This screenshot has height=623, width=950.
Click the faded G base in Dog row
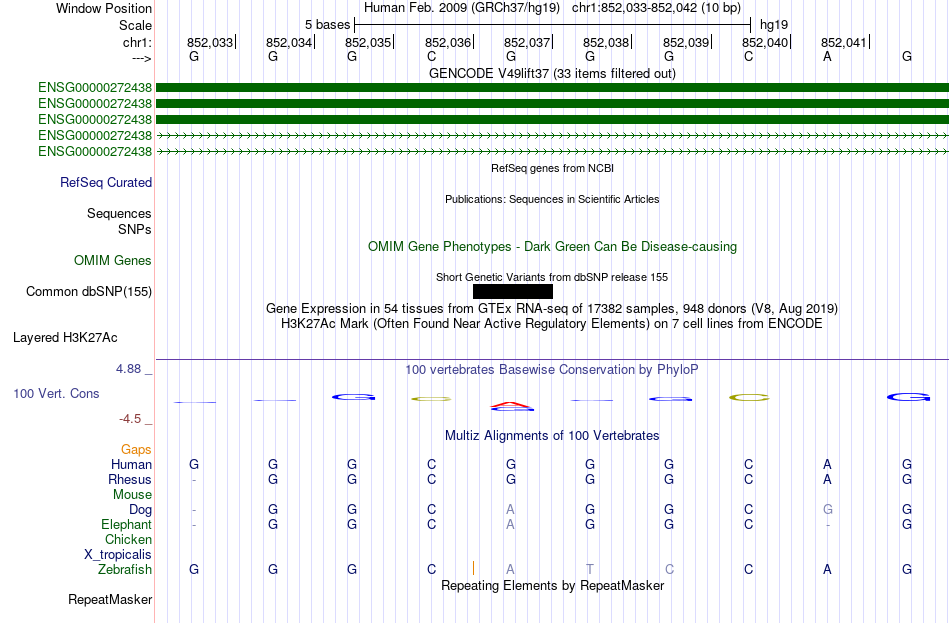(827, 509)
